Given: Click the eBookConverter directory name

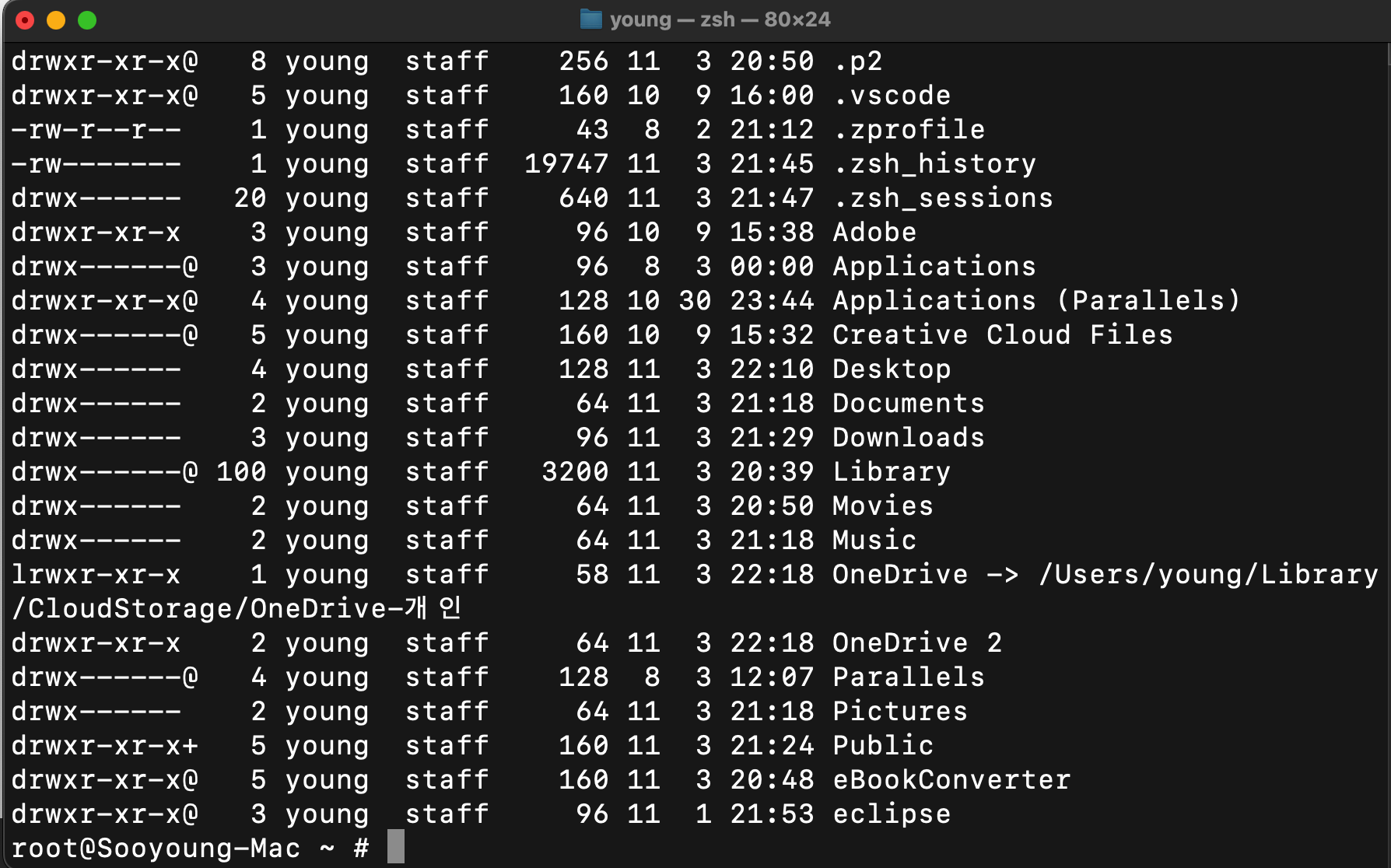Looking at the screenshot, I should (x=951, y=780).
